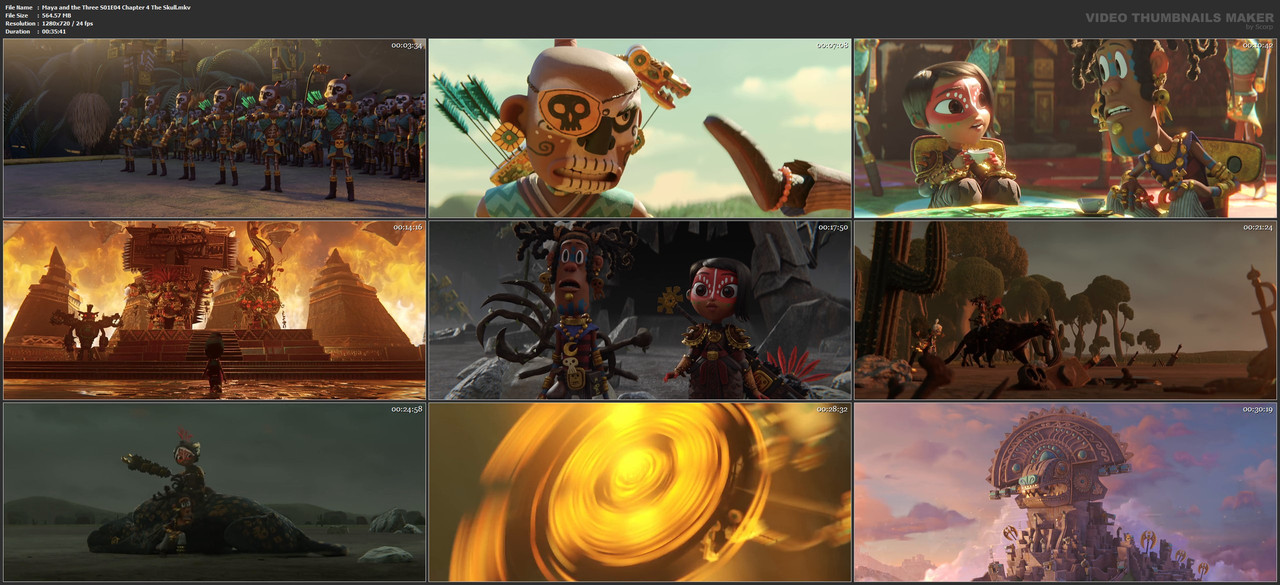Click the duration value '00:35:41'
Image resolution: width=1280 pixels, height=585 pixels.
54,31
